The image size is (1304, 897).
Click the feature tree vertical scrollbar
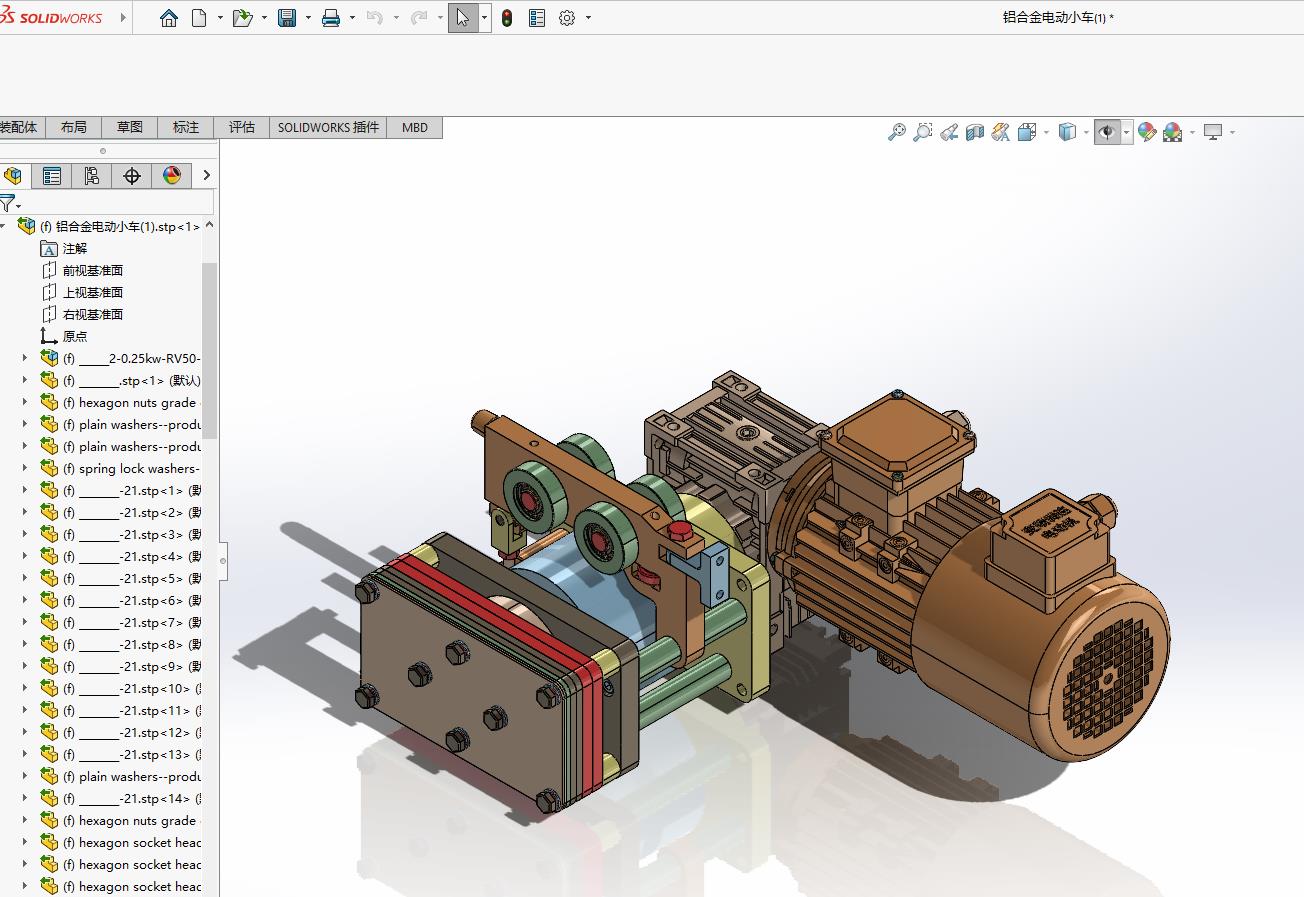[x=210, y=350]
